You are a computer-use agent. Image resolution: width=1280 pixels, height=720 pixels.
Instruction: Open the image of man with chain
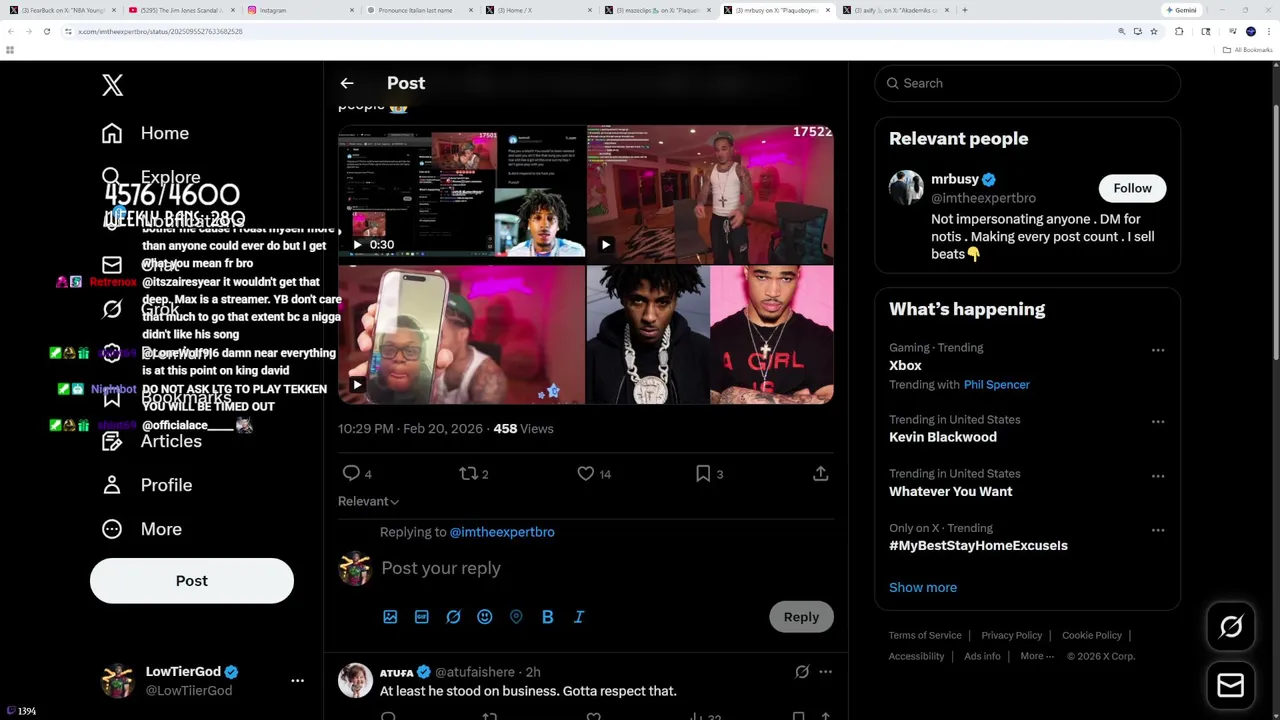[648, 335]
